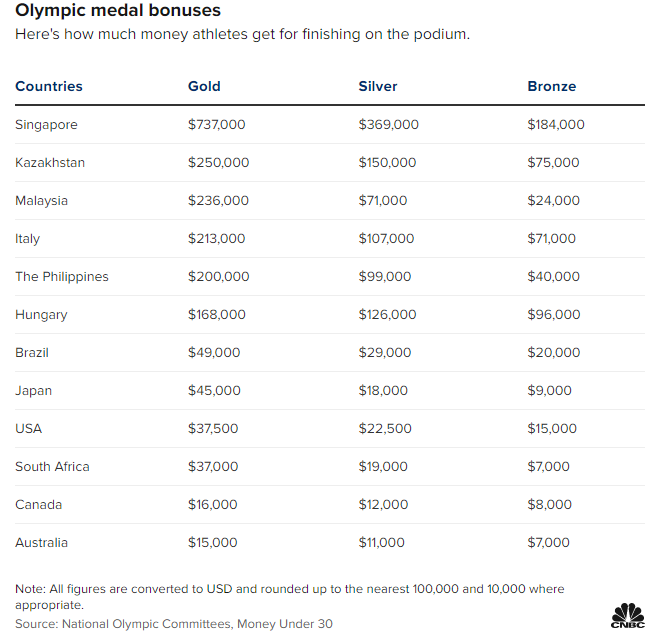Select Australia's $15,000 gold cell

[213, 542]
